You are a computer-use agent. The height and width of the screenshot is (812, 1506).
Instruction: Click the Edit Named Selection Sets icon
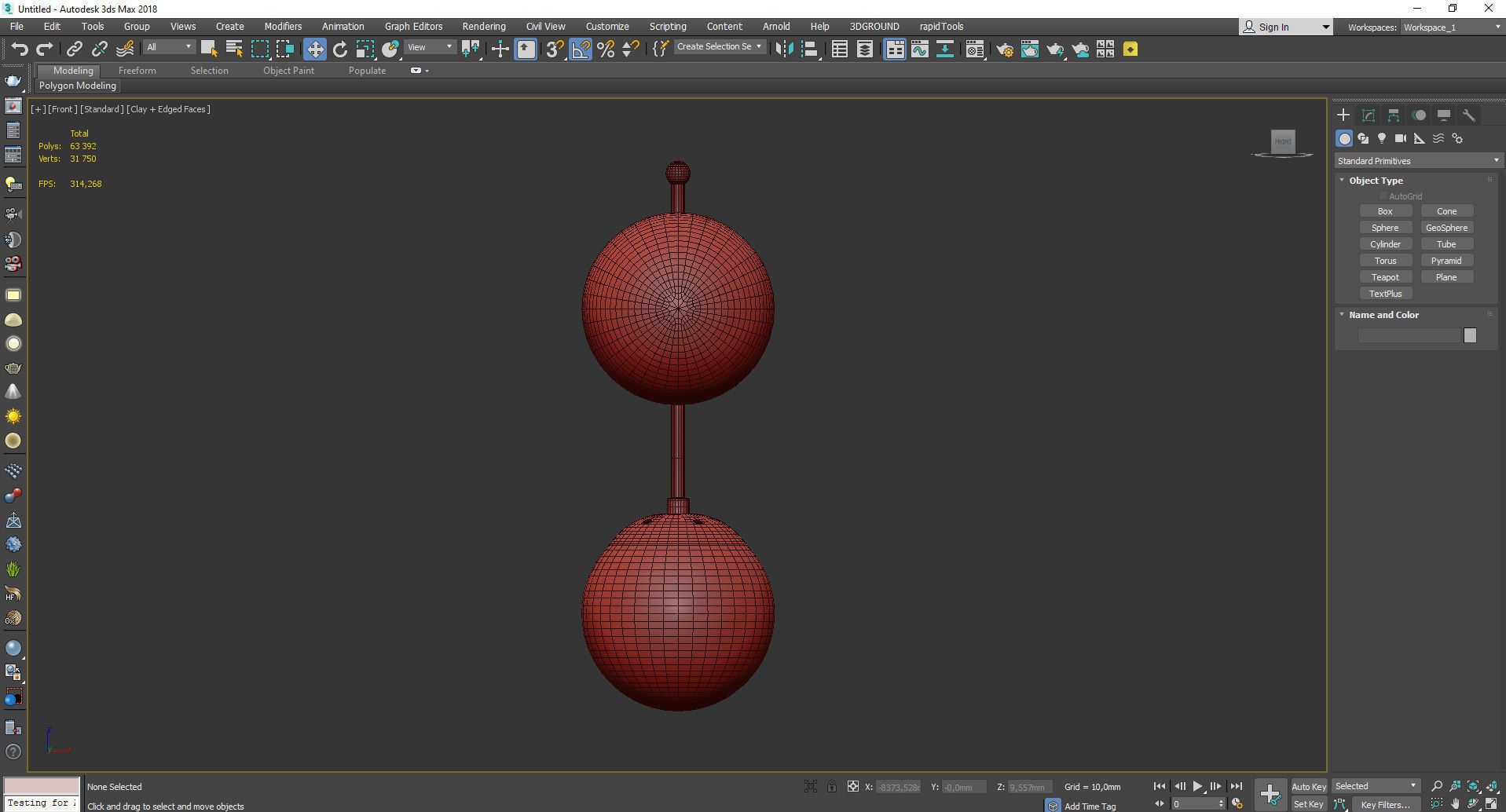coord(661,49)
